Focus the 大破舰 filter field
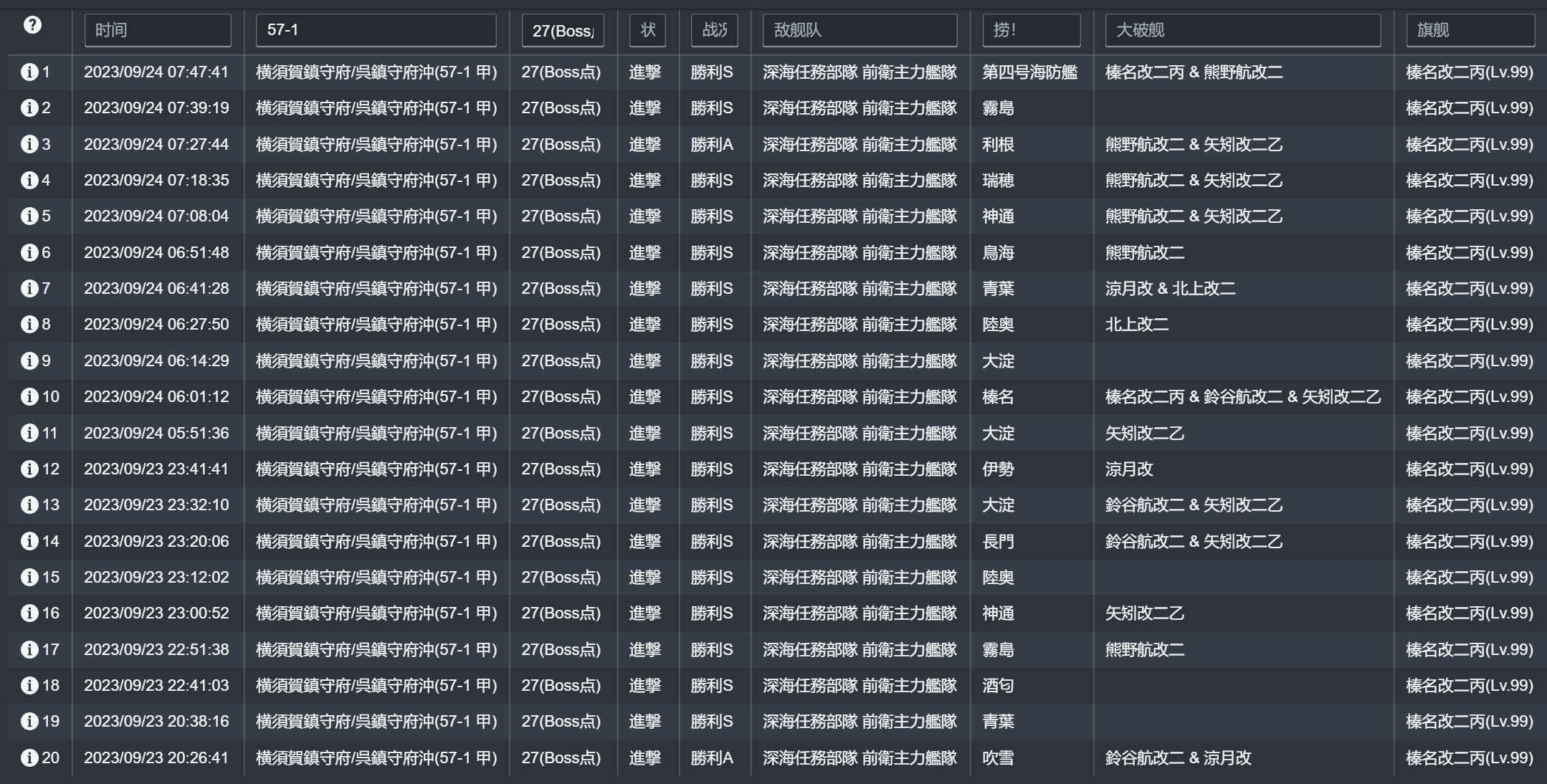Image resolution: width=1547 pixels, height=784 pixels. pyautogui.click(x=1242, y=30)
